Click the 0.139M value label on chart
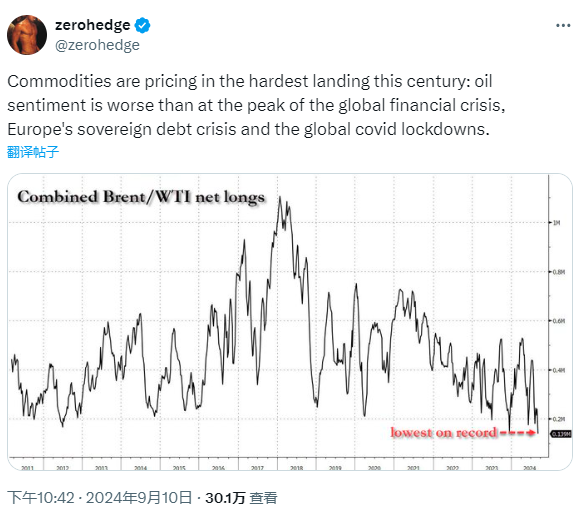Screen dimensions: 588x523 pos(561,434)
